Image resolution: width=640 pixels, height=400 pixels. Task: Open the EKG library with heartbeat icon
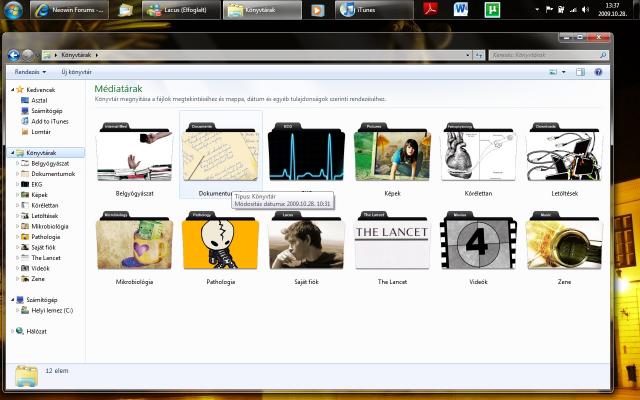click(306, 152)
